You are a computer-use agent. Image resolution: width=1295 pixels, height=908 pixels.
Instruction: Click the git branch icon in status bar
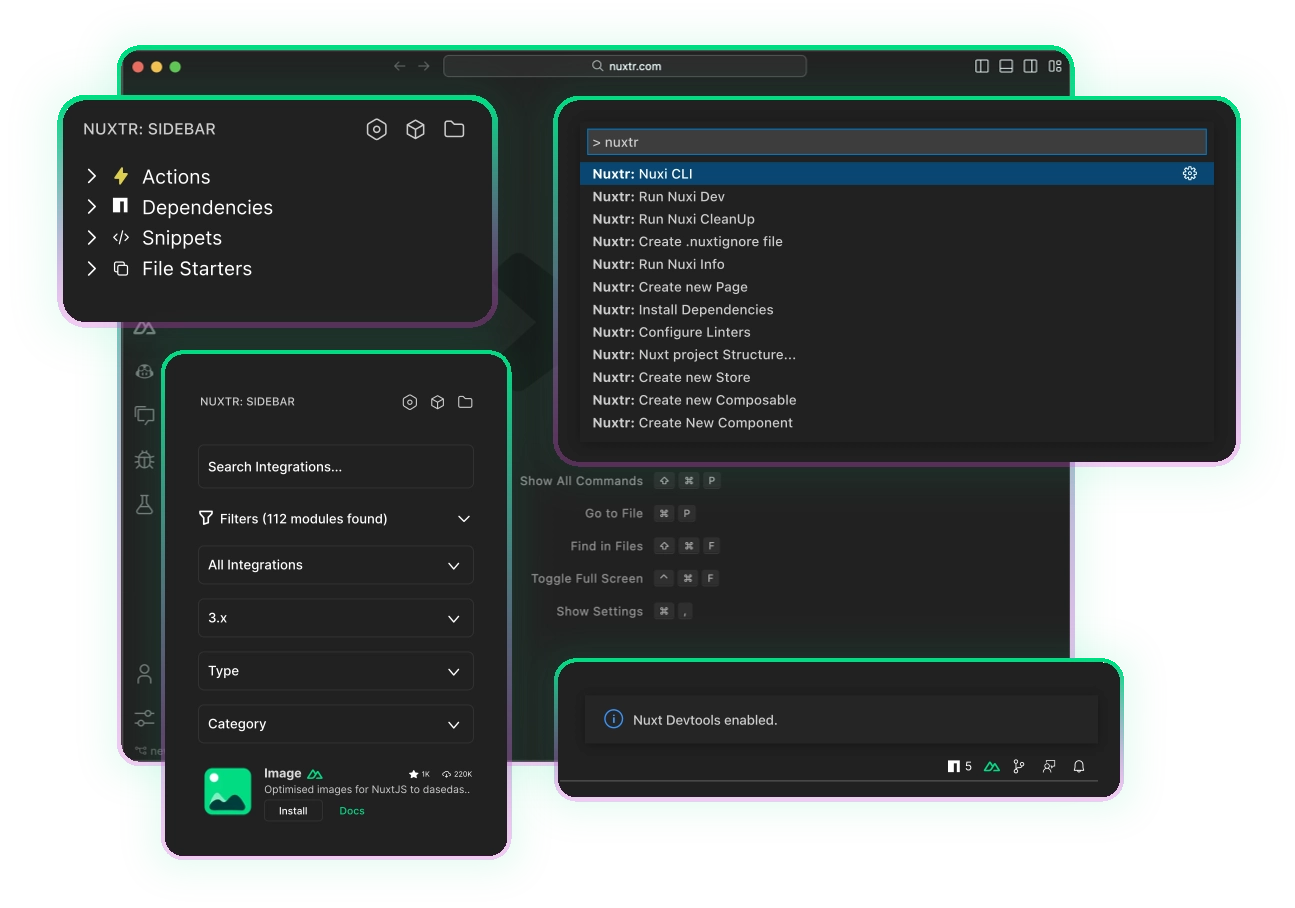coord(1019,766)
